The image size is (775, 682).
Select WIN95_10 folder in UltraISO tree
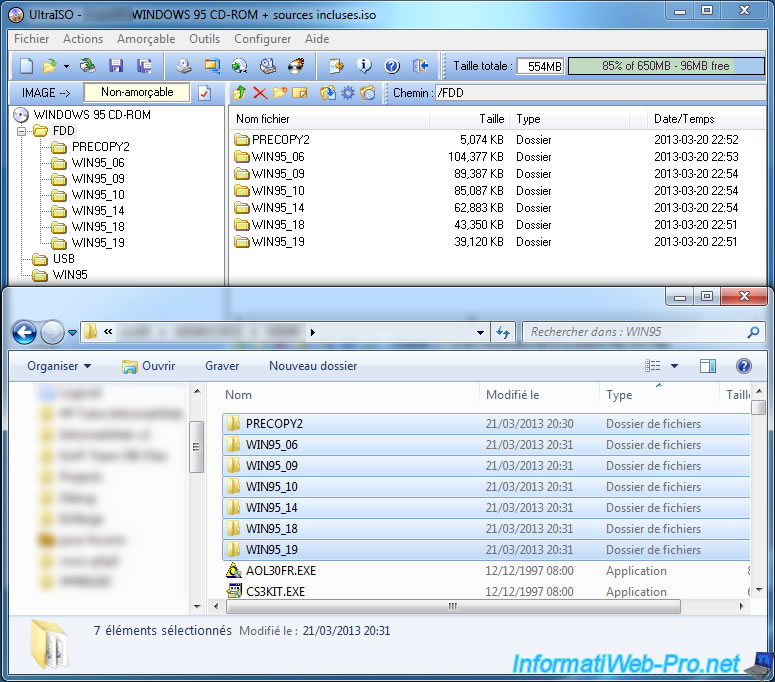pos(98,195)
